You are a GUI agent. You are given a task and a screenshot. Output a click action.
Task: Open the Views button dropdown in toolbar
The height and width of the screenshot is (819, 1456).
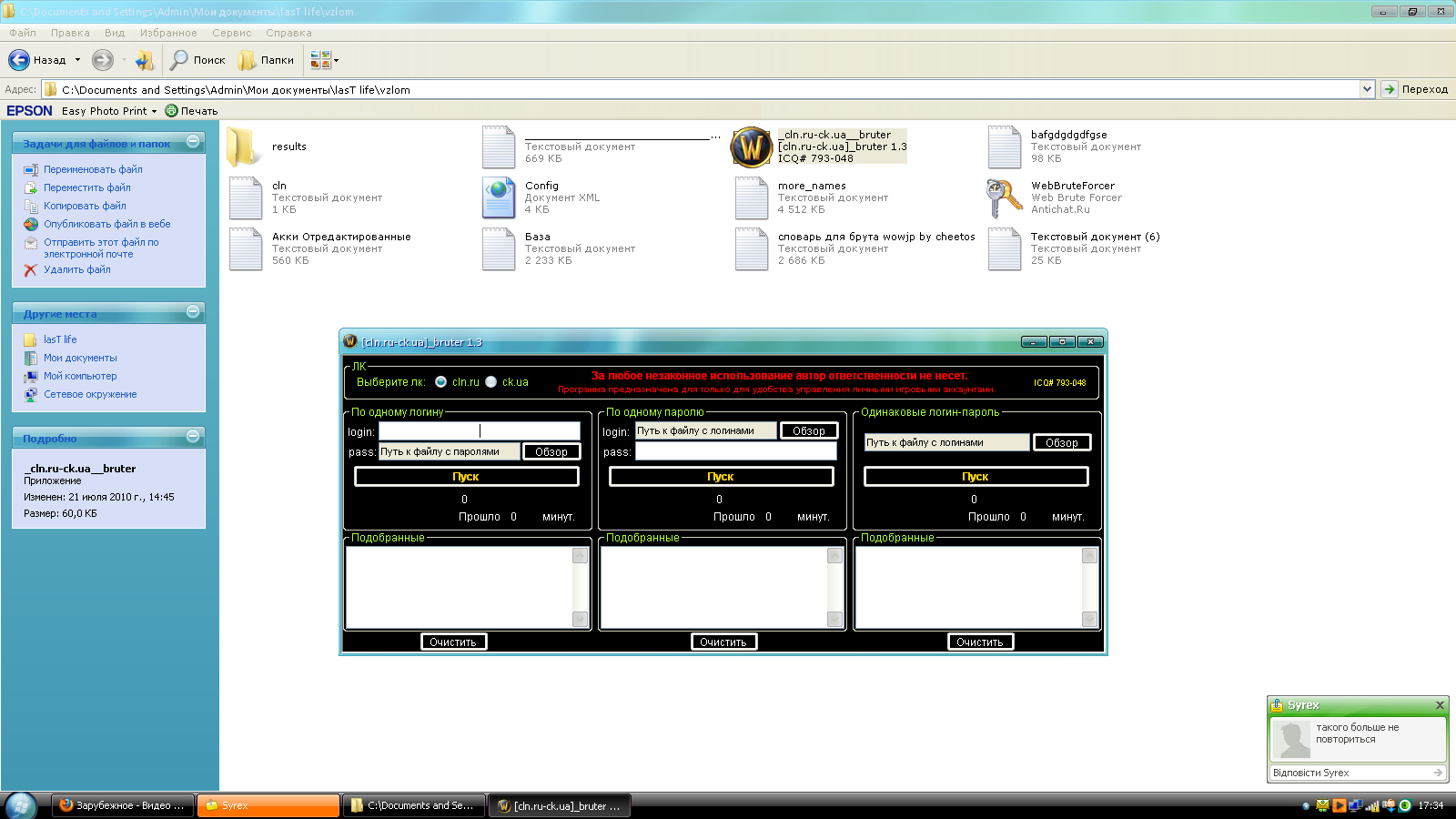[x=337, y=60]
